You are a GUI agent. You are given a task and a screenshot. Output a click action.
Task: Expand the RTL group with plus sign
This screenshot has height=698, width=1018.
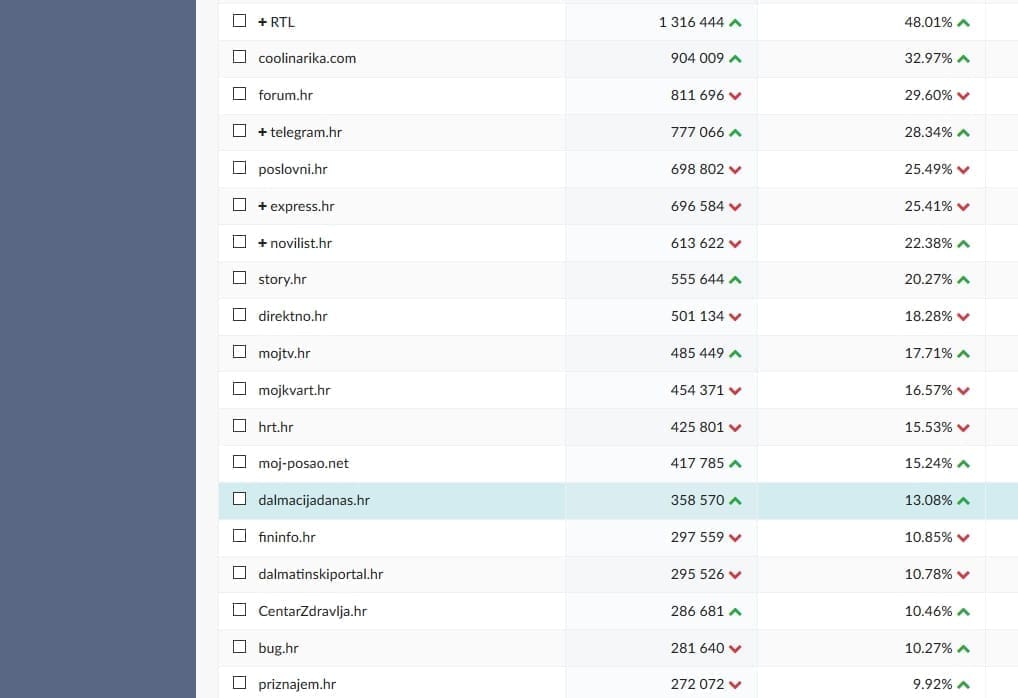pyautogui.click(x=262, y=21)
